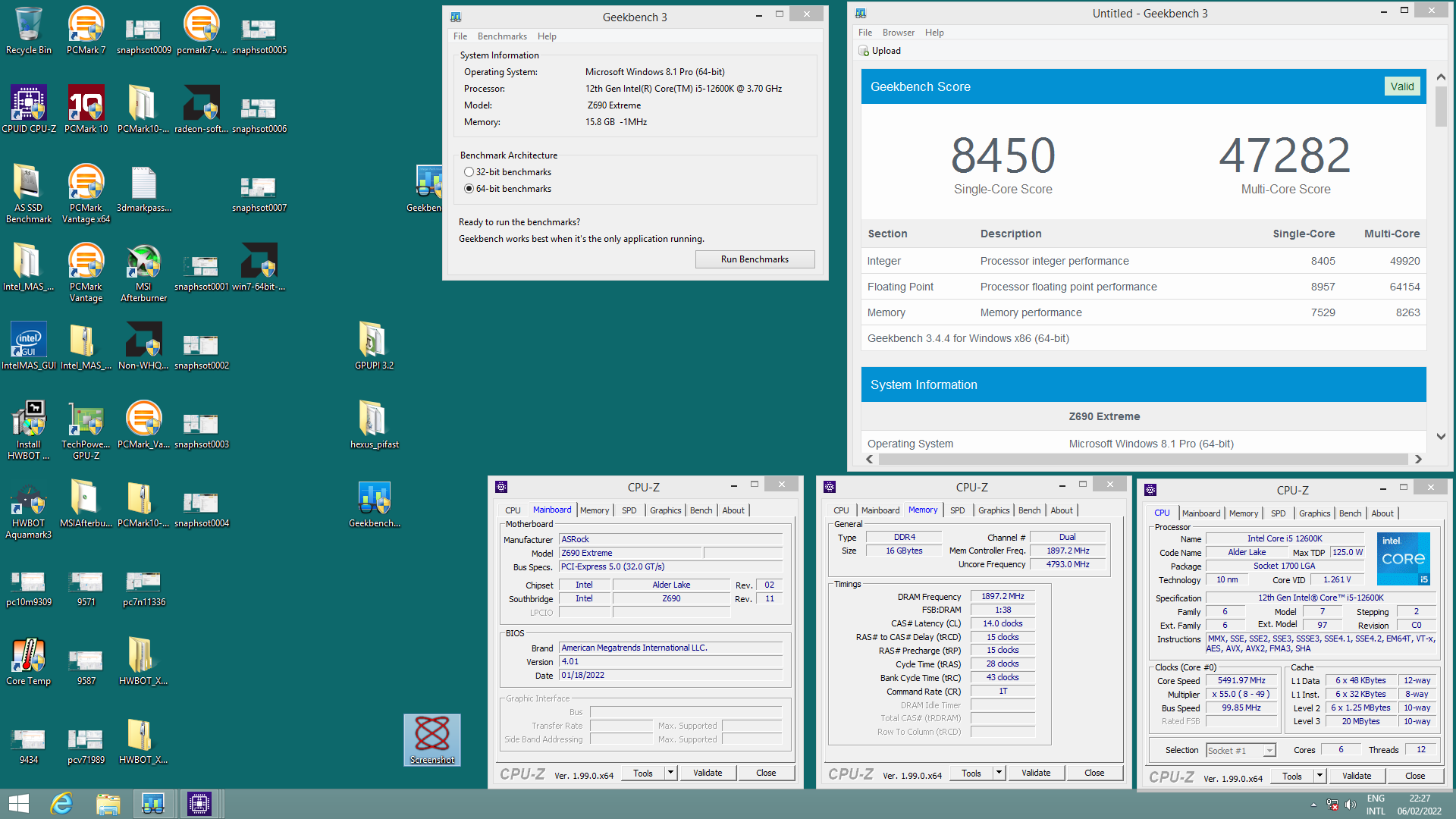Open the Socket #1 selection combo box

tap(1241, 750)
